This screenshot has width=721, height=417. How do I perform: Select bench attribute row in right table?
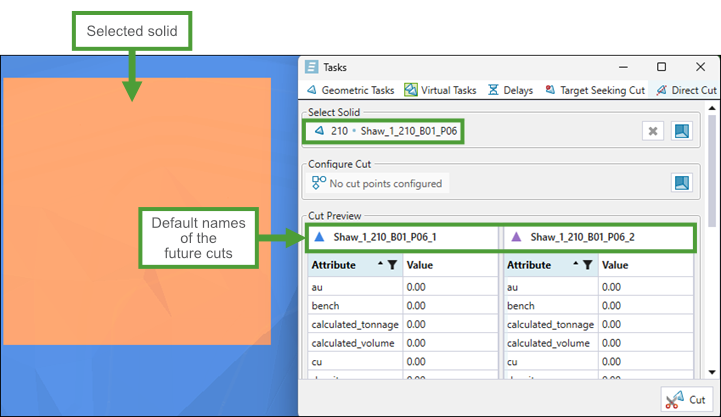point(599,305)
